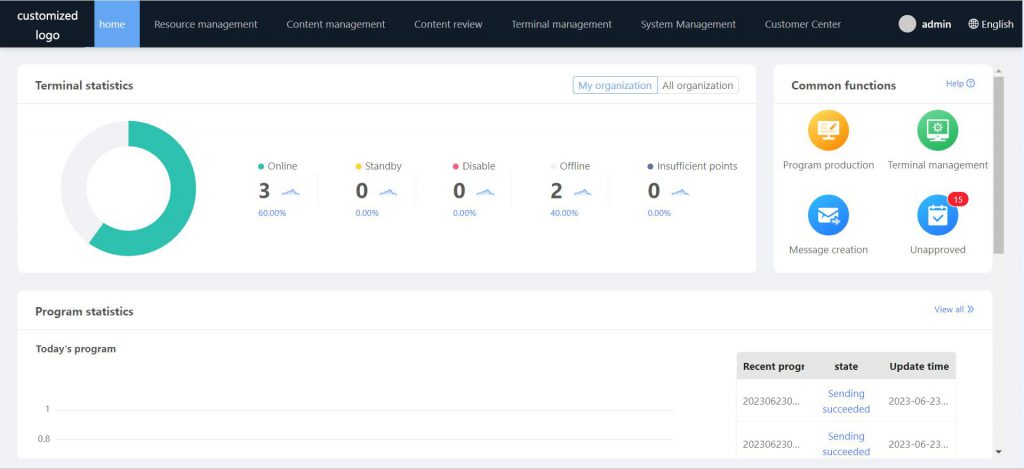Open the Unapproved items icon
Viewport: 1024px width, 469px height.
937,215
